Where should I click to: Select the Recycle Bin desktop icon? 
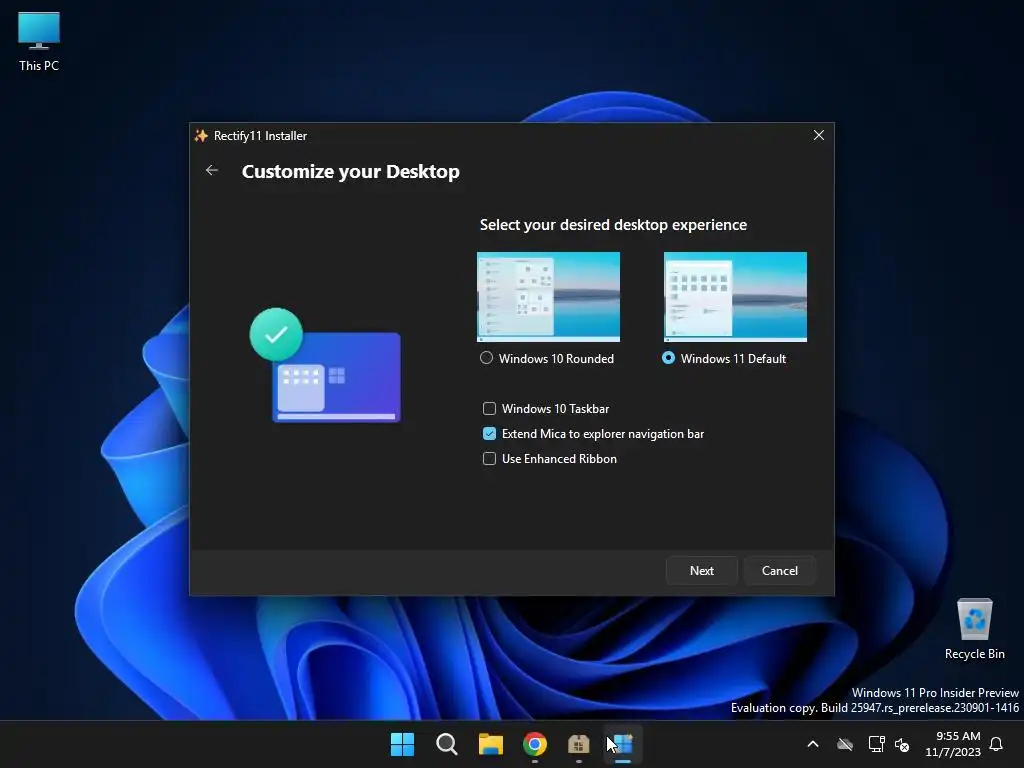pos(974,629)
